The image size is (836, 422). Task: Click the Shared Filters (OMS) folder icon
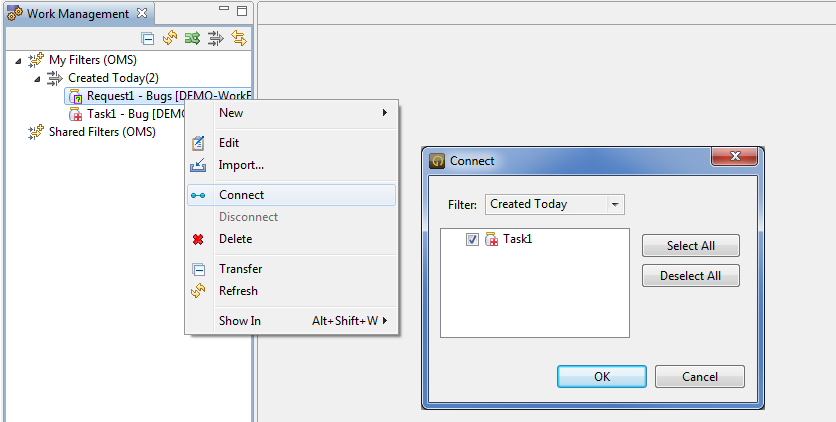36,132
